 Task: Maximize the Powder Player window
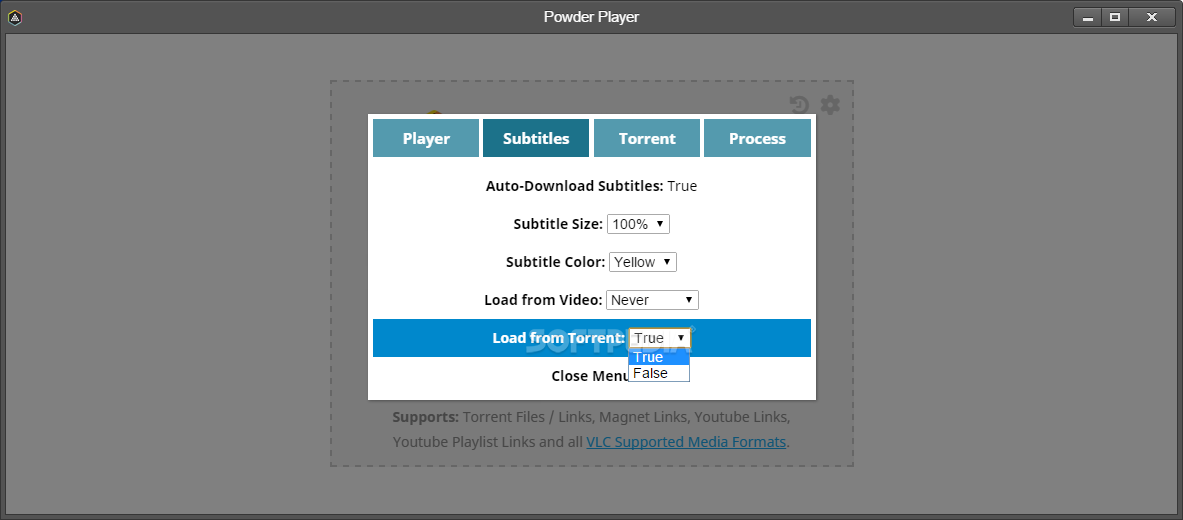click(x=1114, y=17)
